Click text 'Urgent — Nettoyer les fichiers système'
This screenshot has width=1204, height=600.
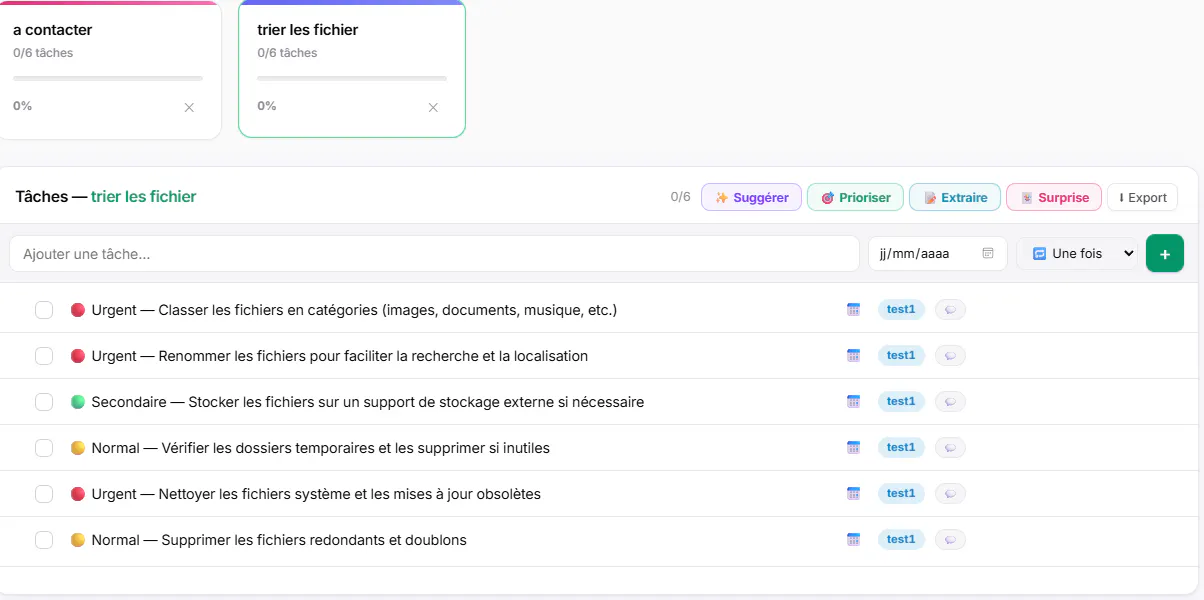pos(217,494)
